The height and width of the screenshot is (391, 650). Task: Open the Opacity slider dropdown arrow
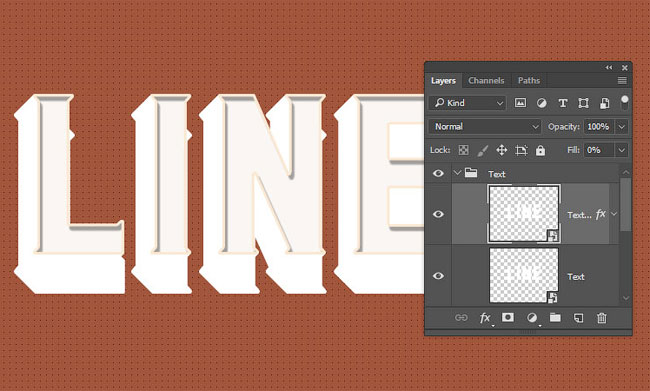[621, 126]
